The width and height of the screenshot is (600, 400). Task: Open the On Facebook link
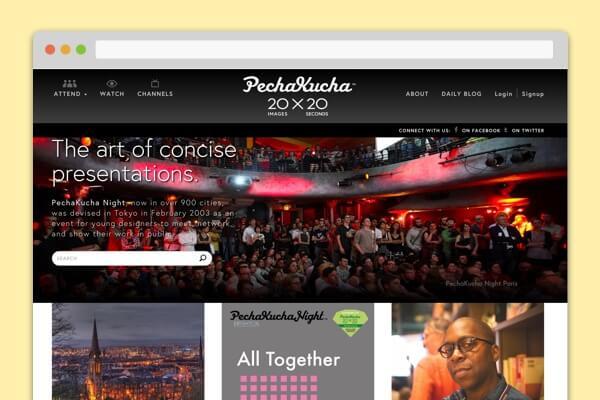tap(481, 131)
